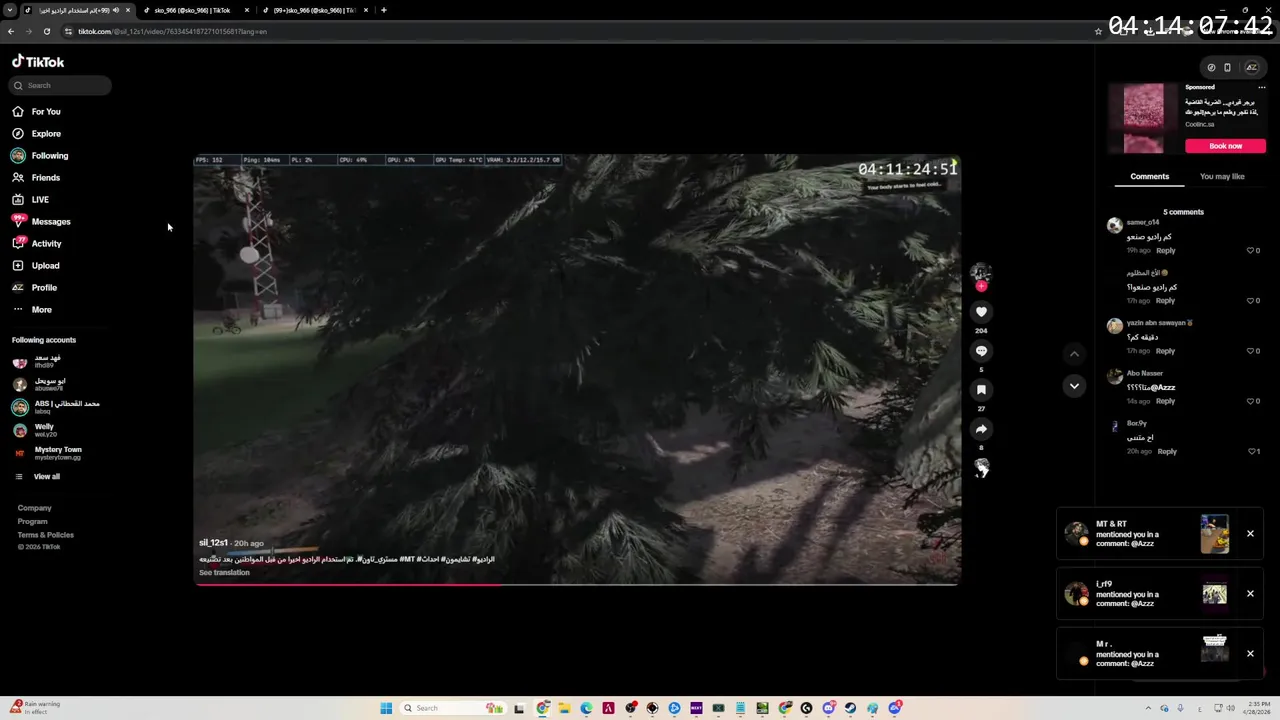Switch to the You may like tab
This screenshot has width=1280, height=720.
tap(1222, 177)
